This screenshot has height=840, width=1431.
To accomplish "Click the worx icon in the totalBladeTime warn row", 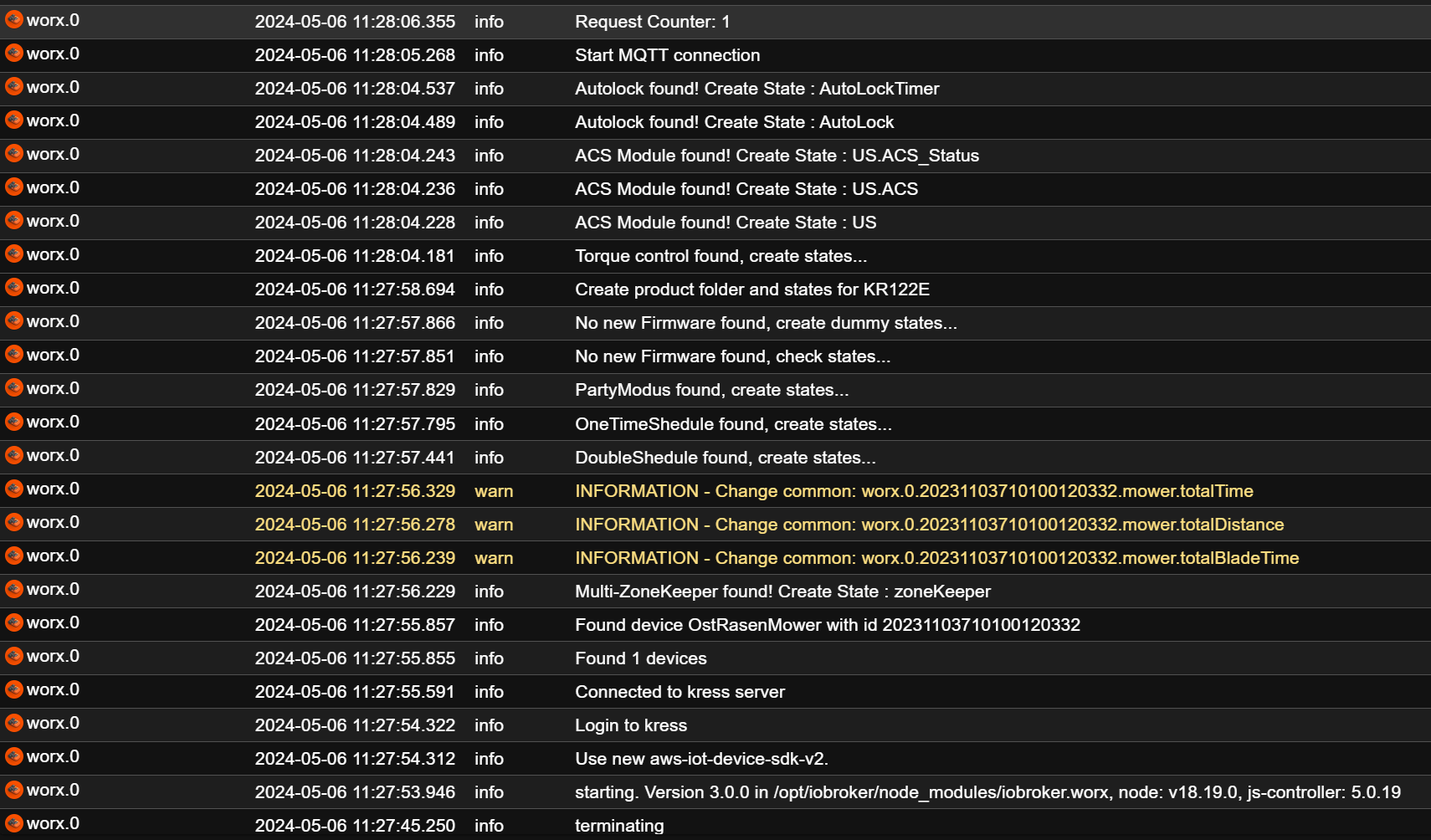I will (14, 556).
